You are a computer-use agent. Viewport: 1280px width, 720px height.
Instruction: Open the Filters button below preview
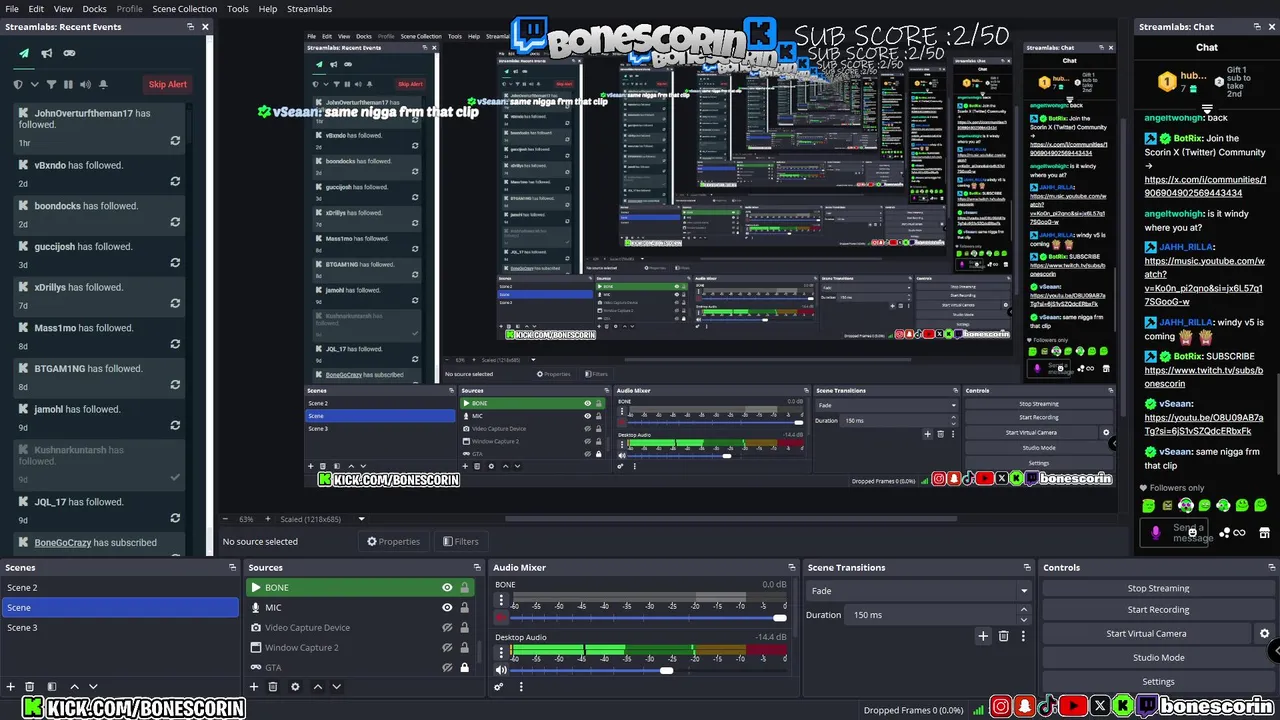459,542
